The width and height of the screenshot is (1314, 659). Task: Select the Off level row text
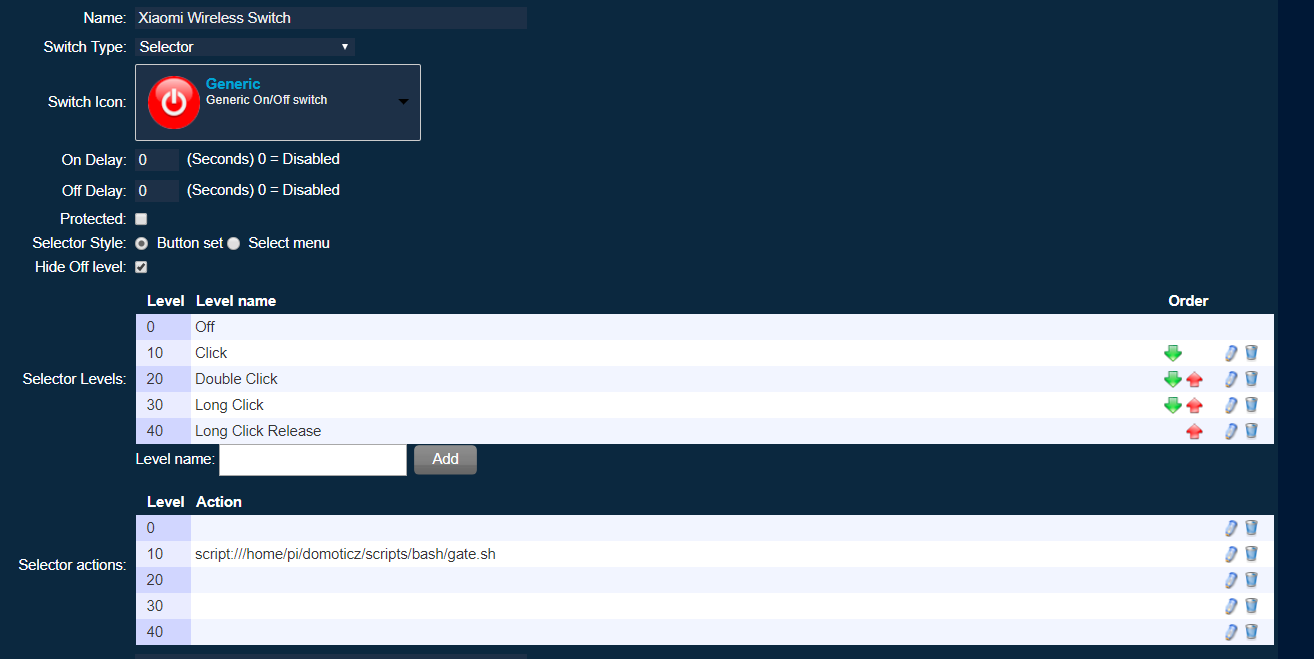(205, 327)
